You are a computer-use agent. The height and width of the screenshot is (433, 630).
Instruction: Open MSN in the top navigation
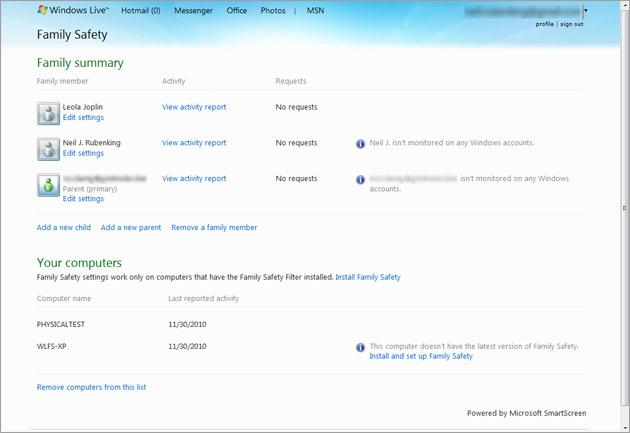coord(315,11)
